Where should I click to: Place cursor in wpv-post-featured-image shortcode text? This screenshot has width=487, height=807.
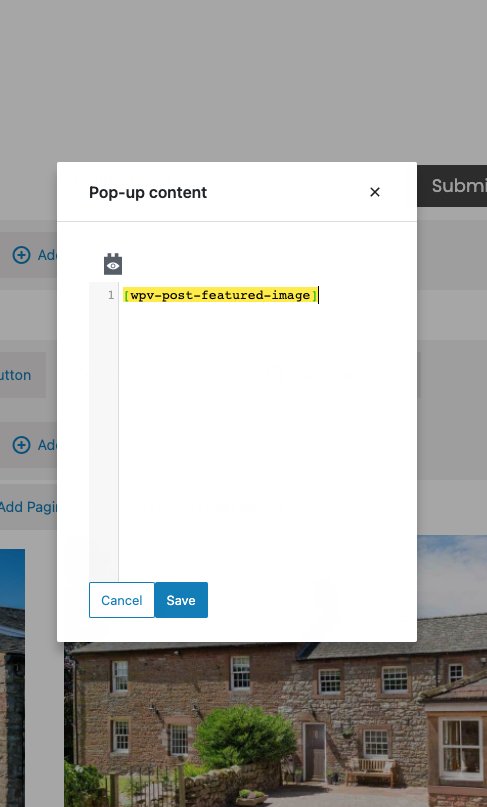[220, 295]
